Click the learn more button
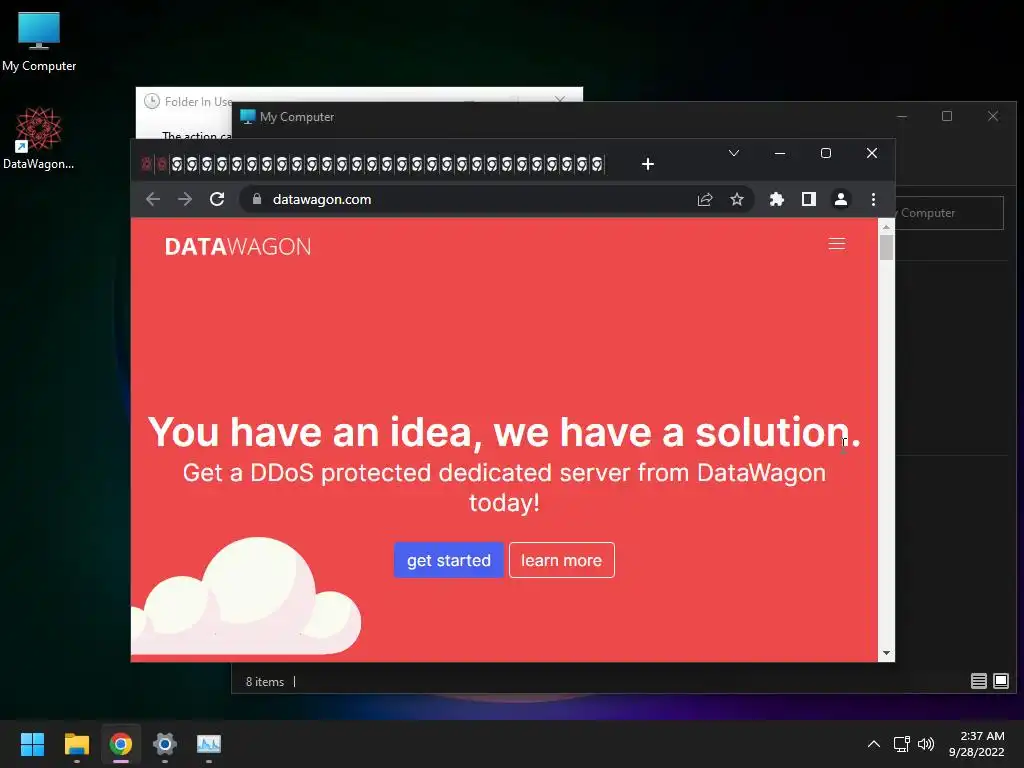Viewport: 1024px width, 768px height. tap(562, 560)
